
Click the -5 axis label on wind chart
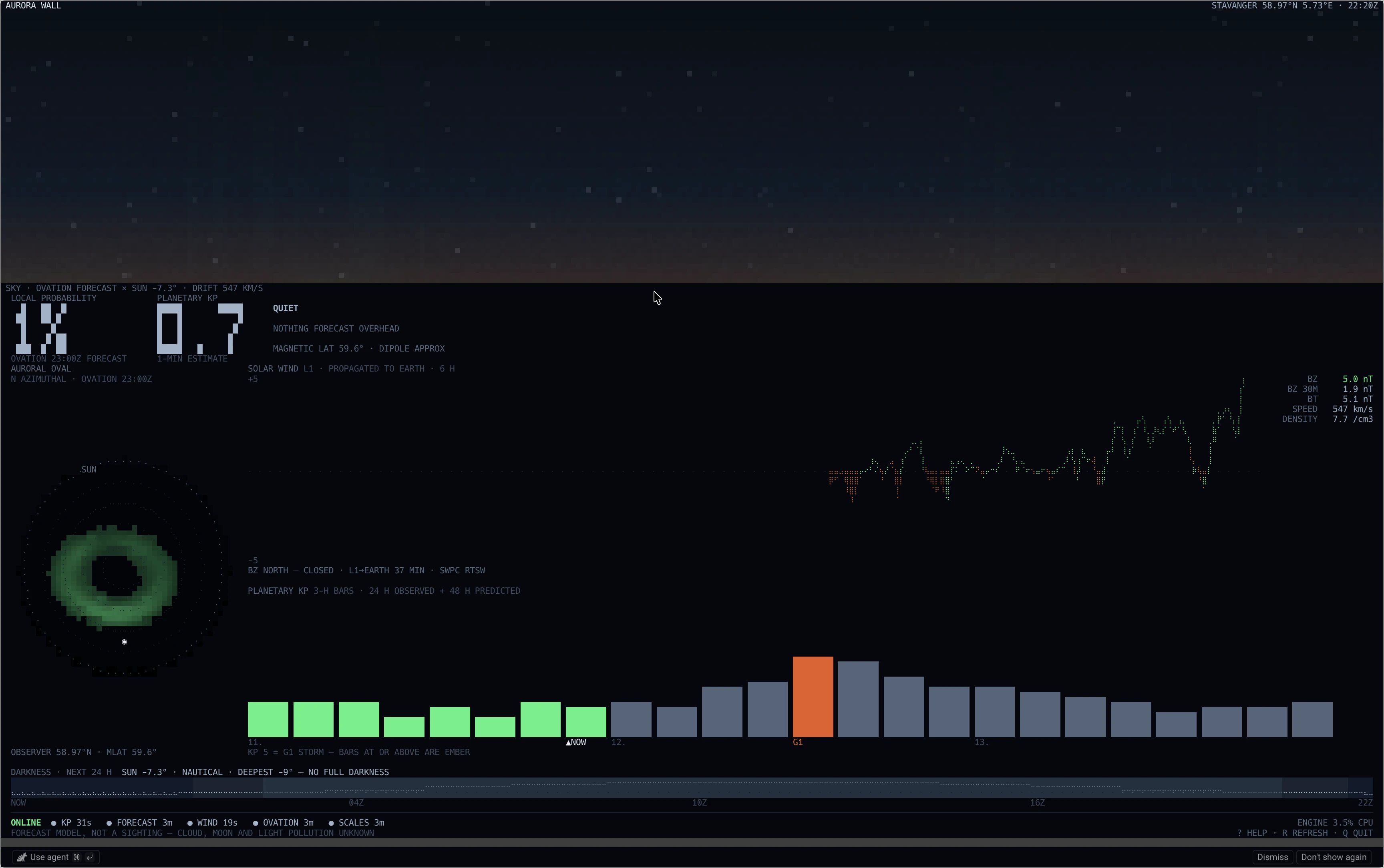point(253,560)
